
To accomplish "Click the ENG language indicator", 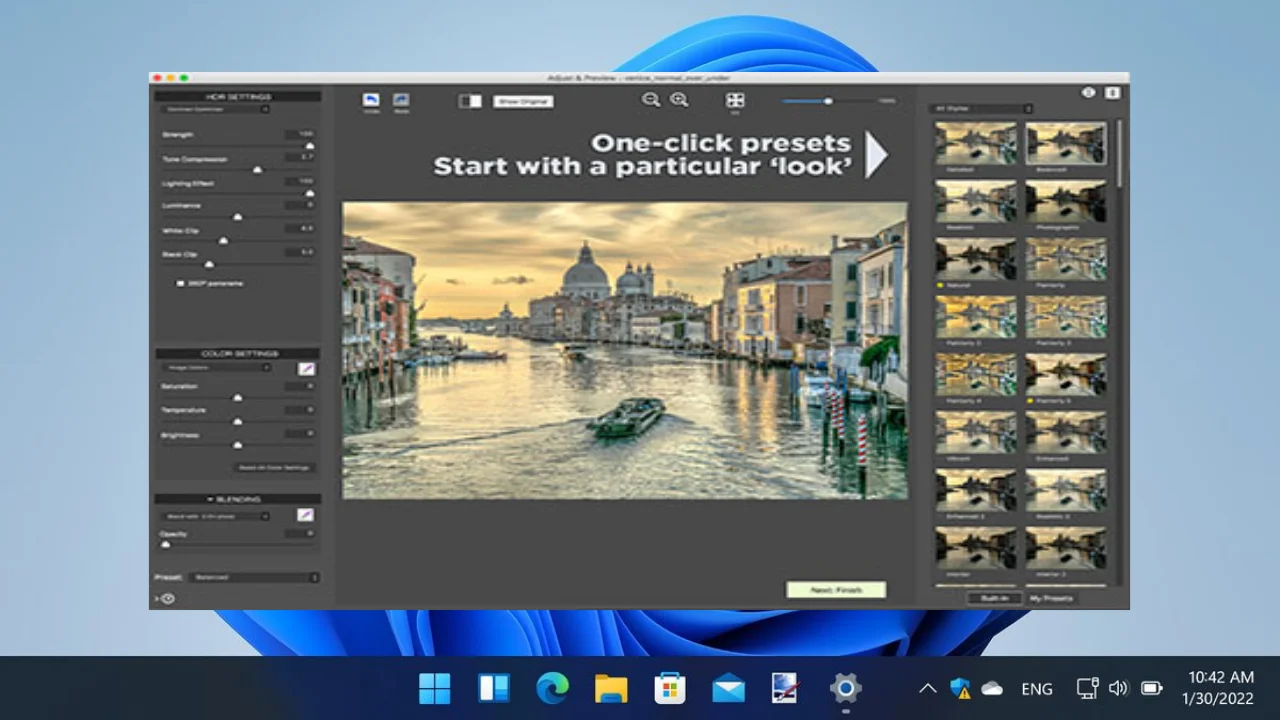I will pos(1037,689).
